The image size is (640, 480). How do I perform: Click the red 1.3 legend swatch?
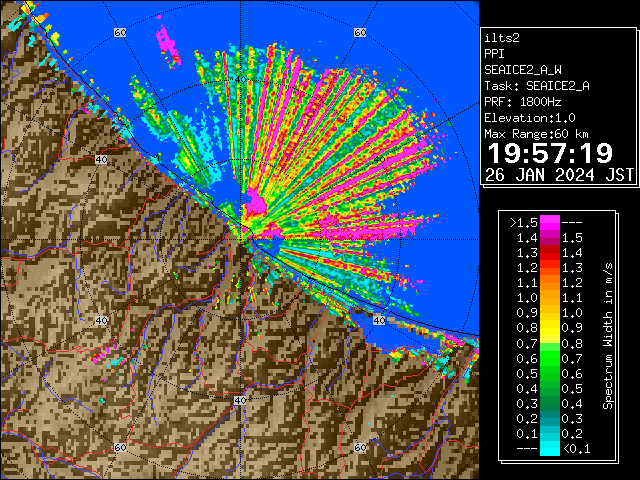point(550,260)
